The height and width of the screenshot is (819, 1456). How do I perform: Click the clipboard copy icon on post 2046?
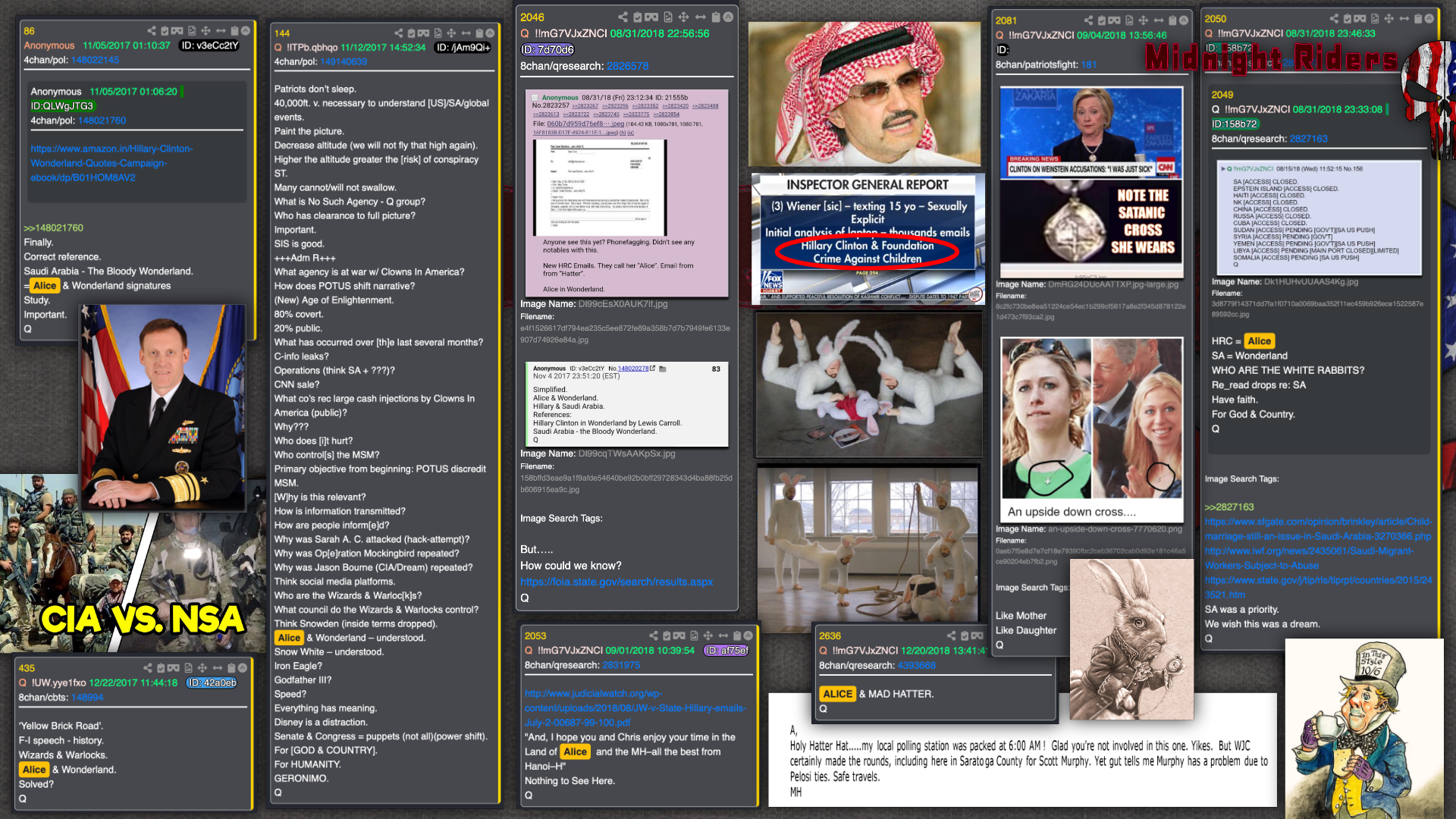pos(715,17)
